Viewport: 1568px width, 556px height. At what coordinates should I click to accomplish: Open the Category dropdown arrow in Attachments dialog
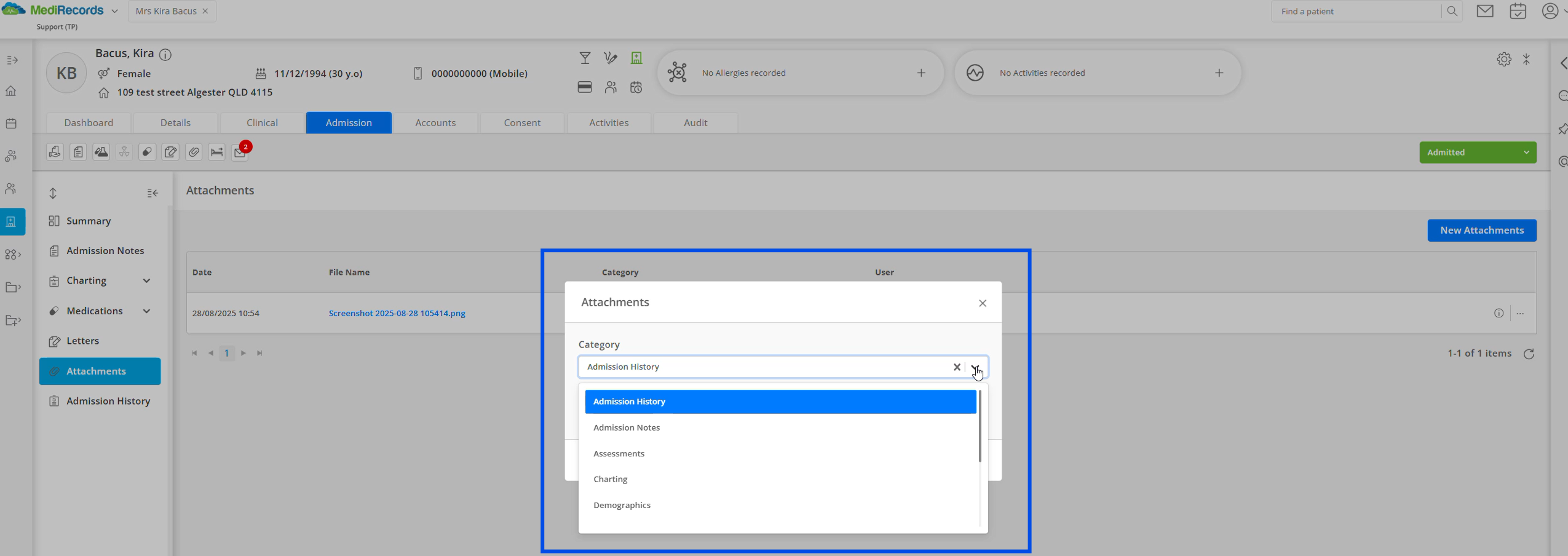tap(976, 367)
